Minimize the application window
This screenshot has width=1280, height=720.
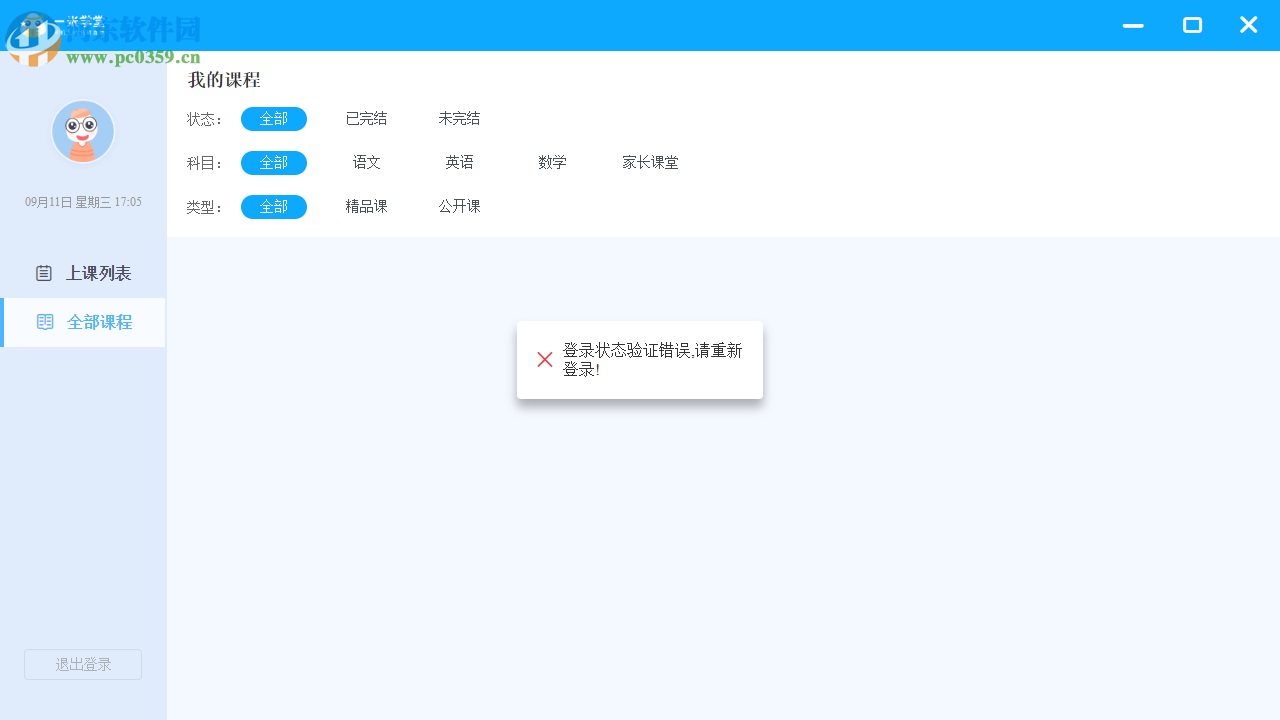[1133, 26]
